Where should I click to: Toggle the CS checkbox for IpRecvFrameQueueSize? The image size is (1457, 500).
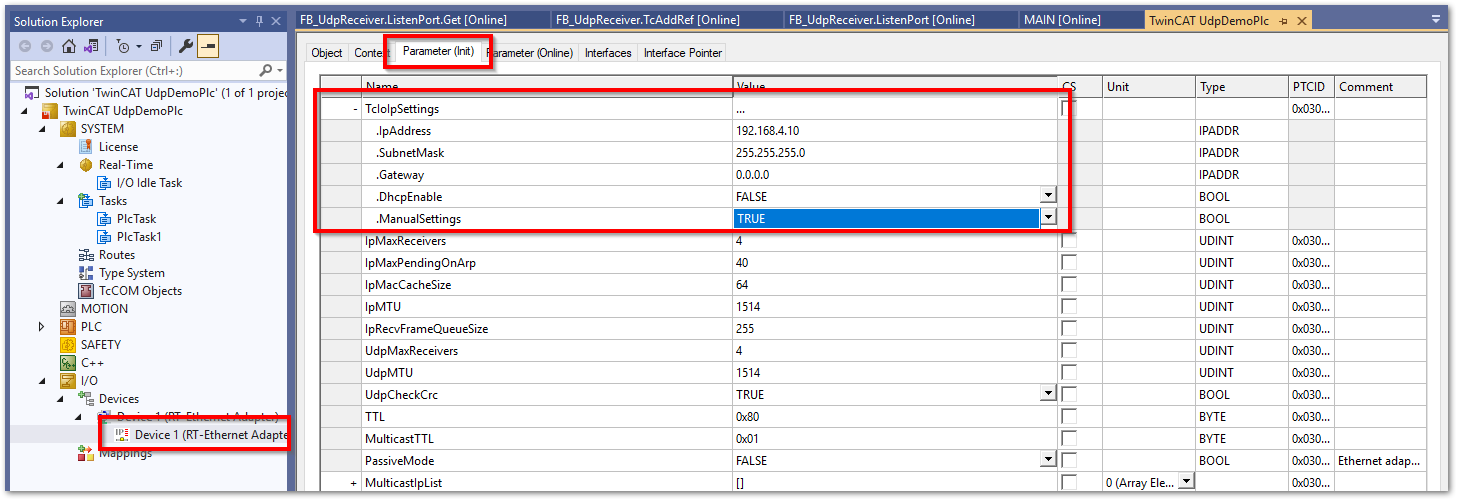1069,329
